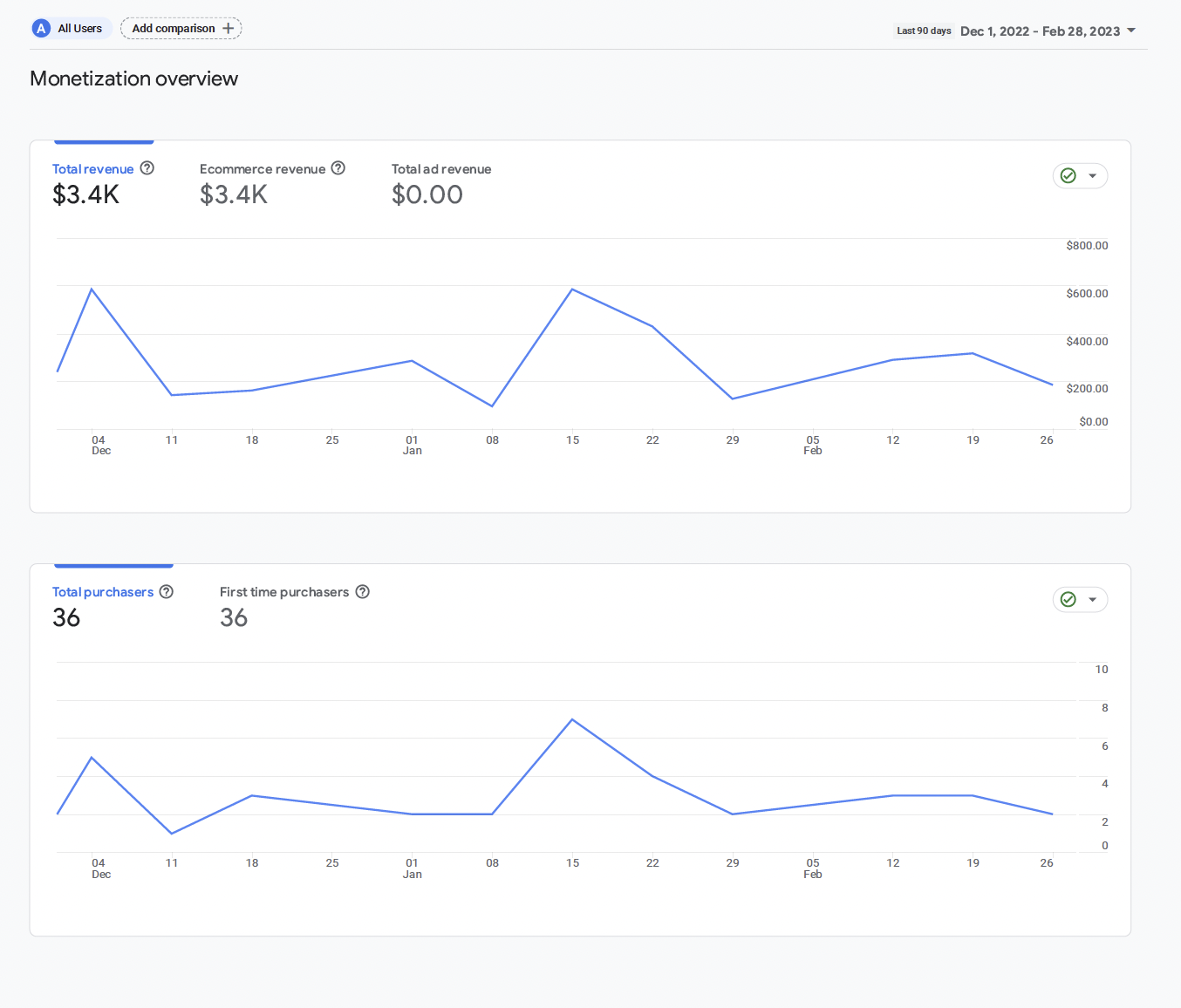Viewport: 1181px width, 1008px height.
Task: Open the Total purchasers help tooltip icon
Action: (x=167, y=591)
